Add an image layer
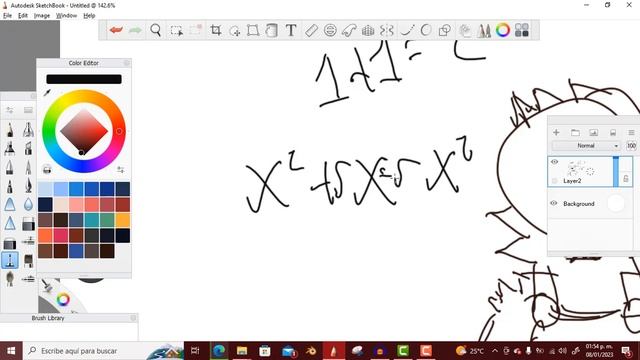This screenshot has width=640, height=360. tap(593, 133)
